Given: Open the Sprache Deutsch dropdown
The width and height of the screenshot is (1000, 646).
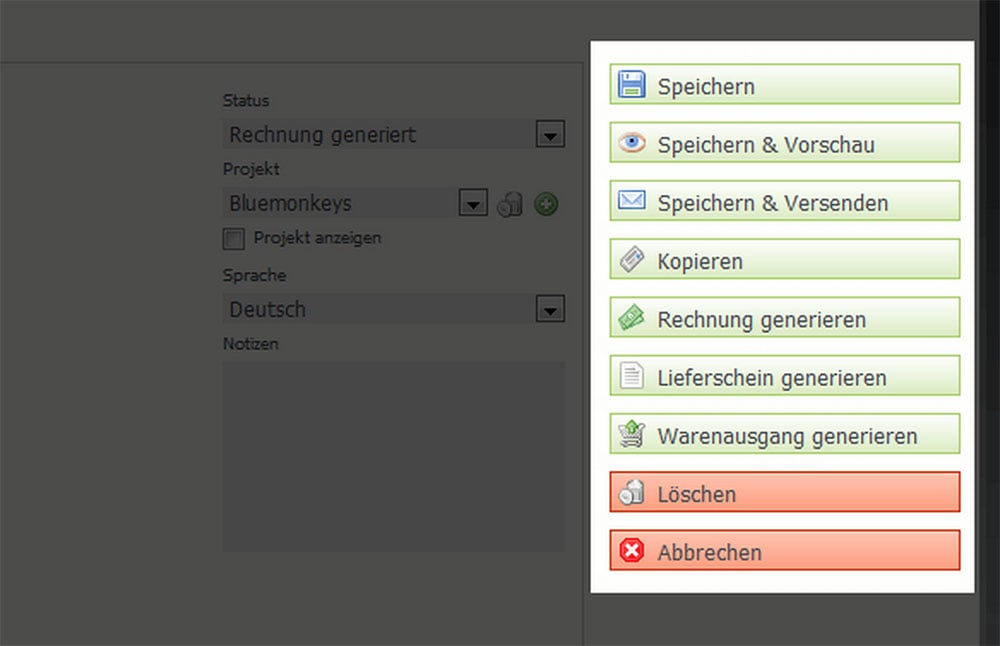Looking at the screenshot, I should 550,309.
